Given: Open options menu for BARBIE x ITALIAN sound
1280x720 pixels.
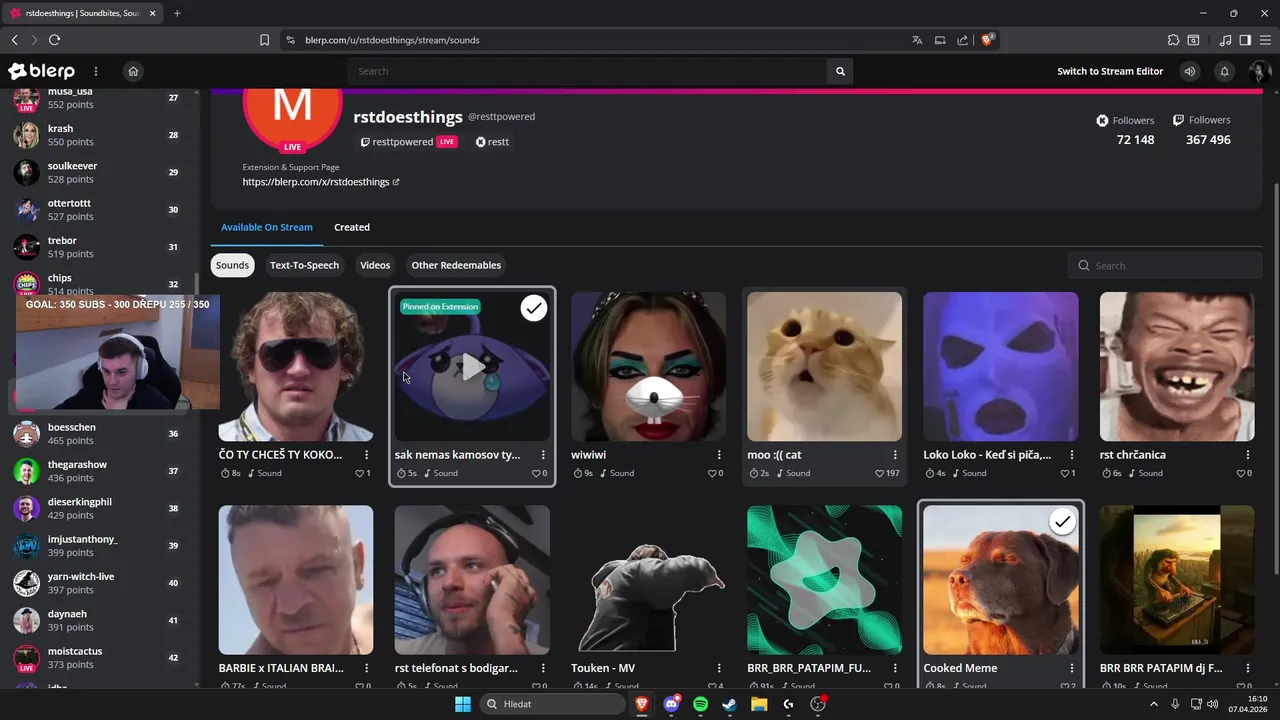Looking at the screenshot, I should click(x=367, y=668).
